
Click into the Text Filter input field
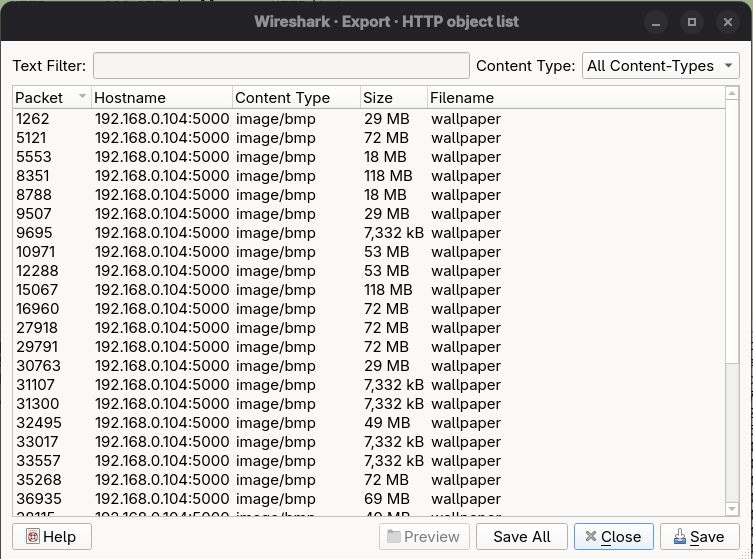pyautogui.click(x=281, y=66)
